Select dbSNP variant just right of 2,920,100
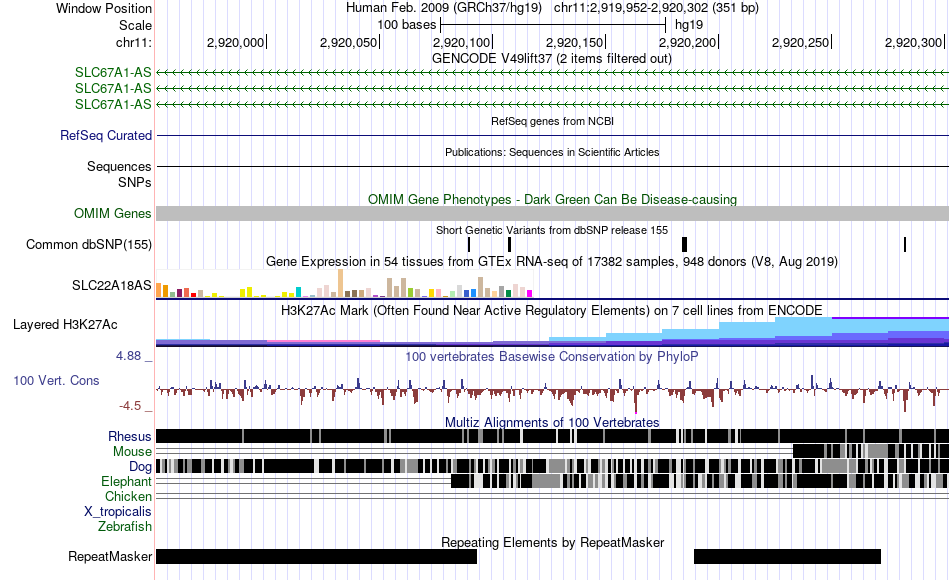Image resolution: width=950 pixels, height=580 pixels. [x=510, y=244]
